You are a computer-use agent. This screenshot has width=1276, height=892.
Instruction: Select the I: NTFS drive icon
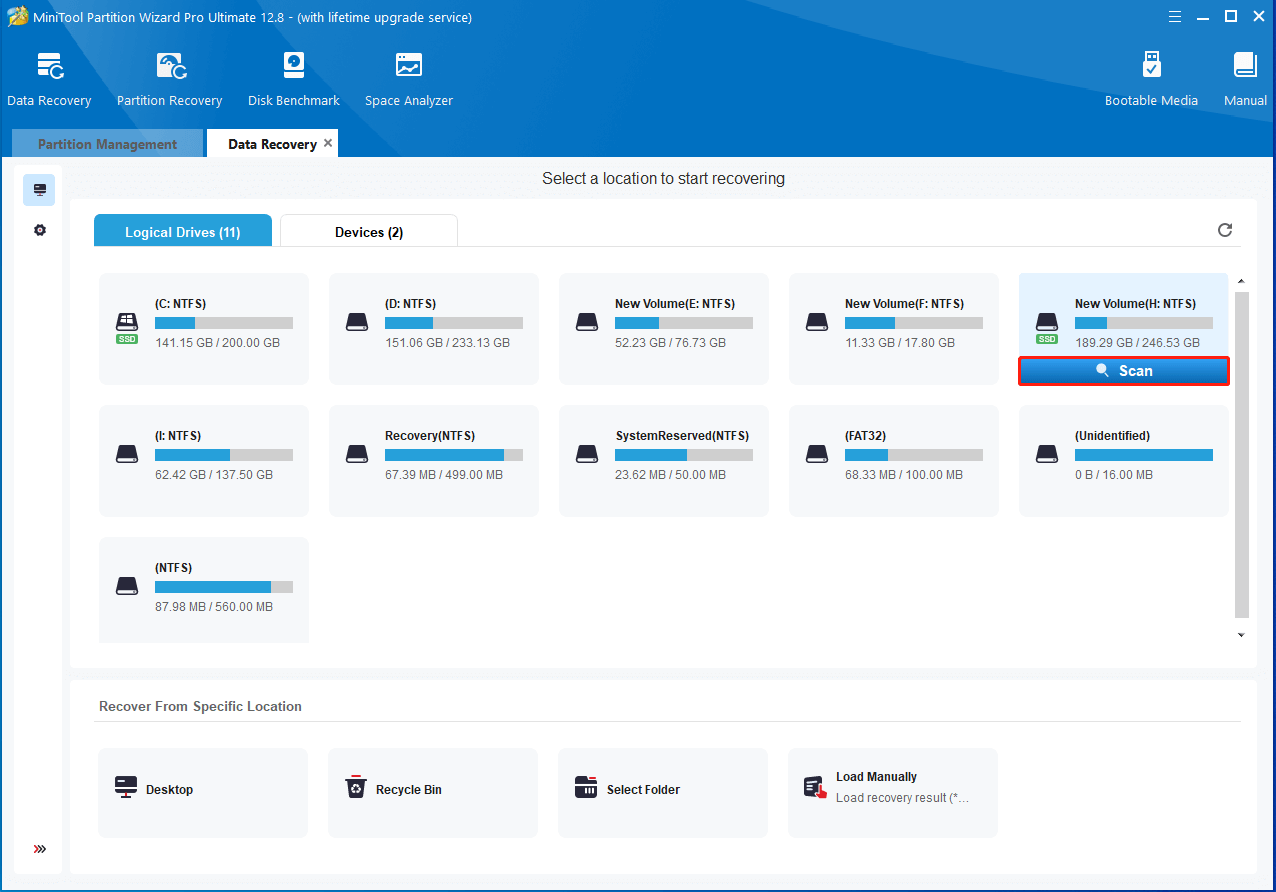(127, 455)
